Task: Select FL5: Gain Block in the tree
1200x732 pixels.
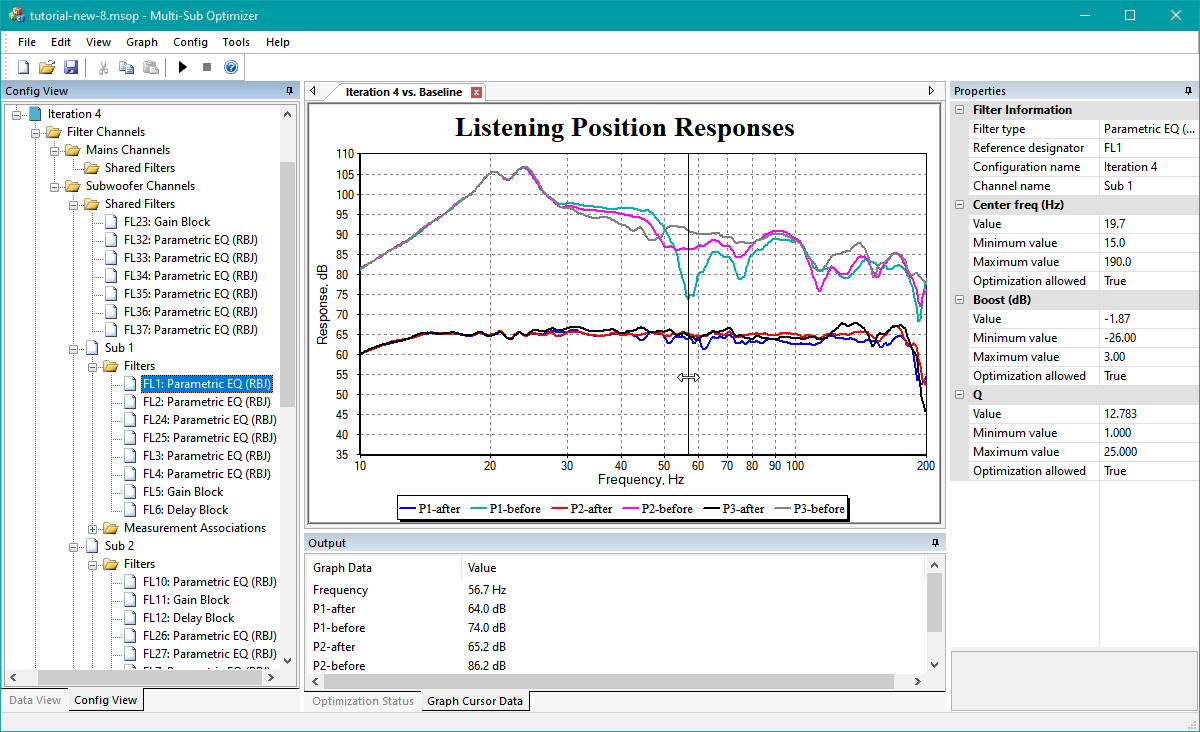Action: (x=182, y=492)
